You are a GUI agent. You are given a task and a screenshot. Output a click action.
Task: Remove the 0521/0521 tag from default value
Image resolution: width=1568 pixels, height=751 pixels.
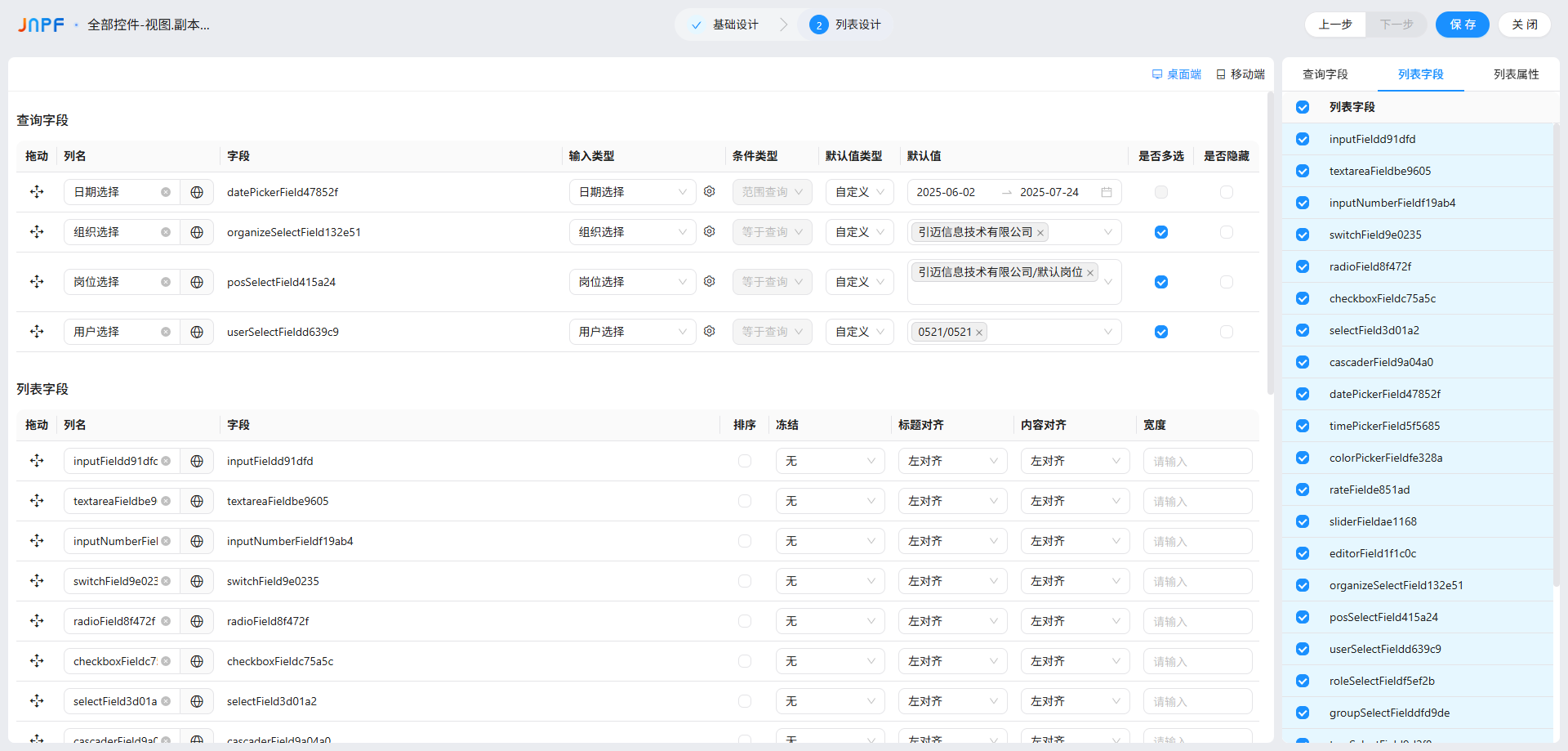(x=979, y=333)
